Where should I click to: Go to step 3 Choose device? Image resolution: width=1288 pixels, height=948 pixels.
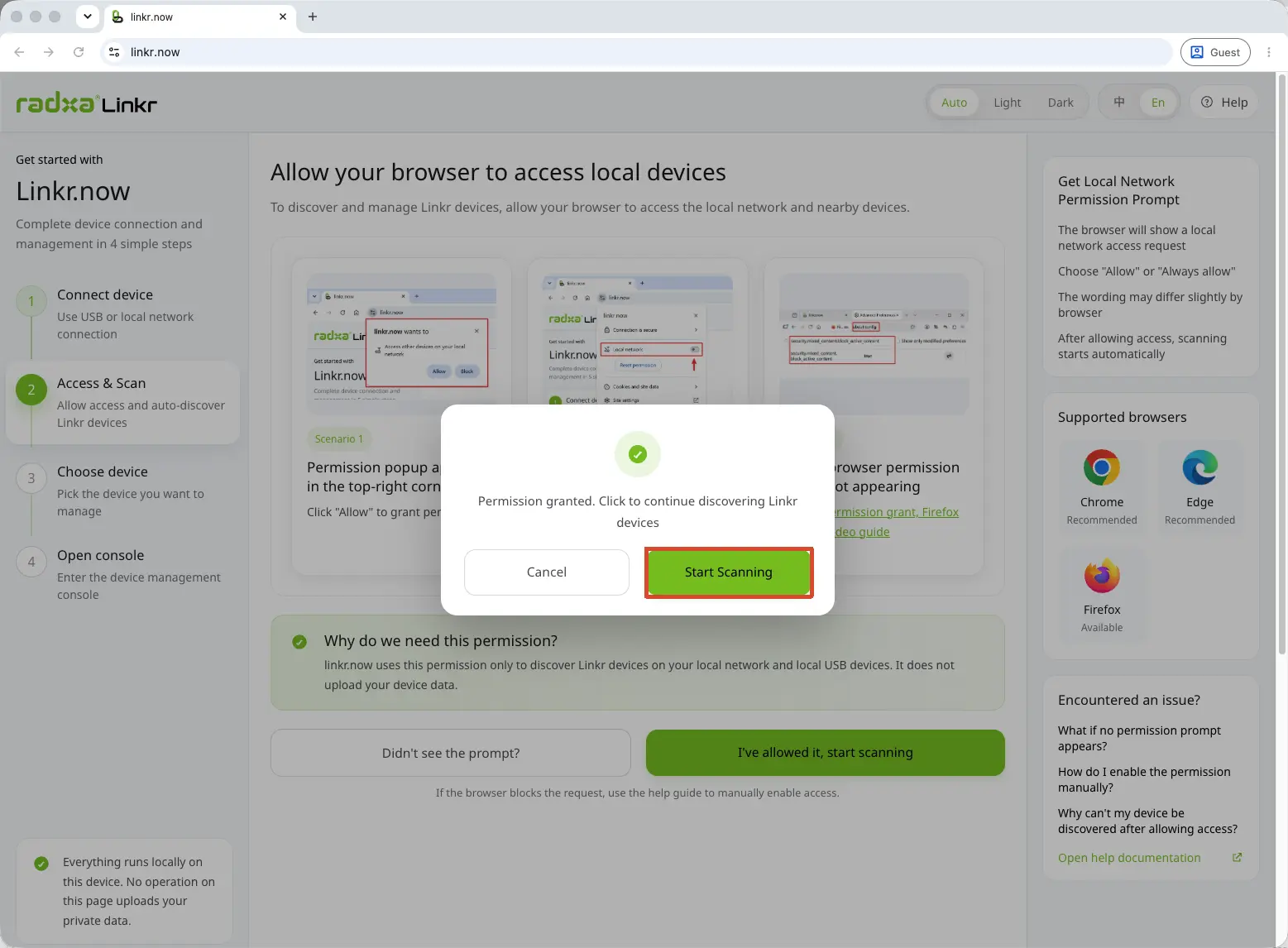coord(122,491)
